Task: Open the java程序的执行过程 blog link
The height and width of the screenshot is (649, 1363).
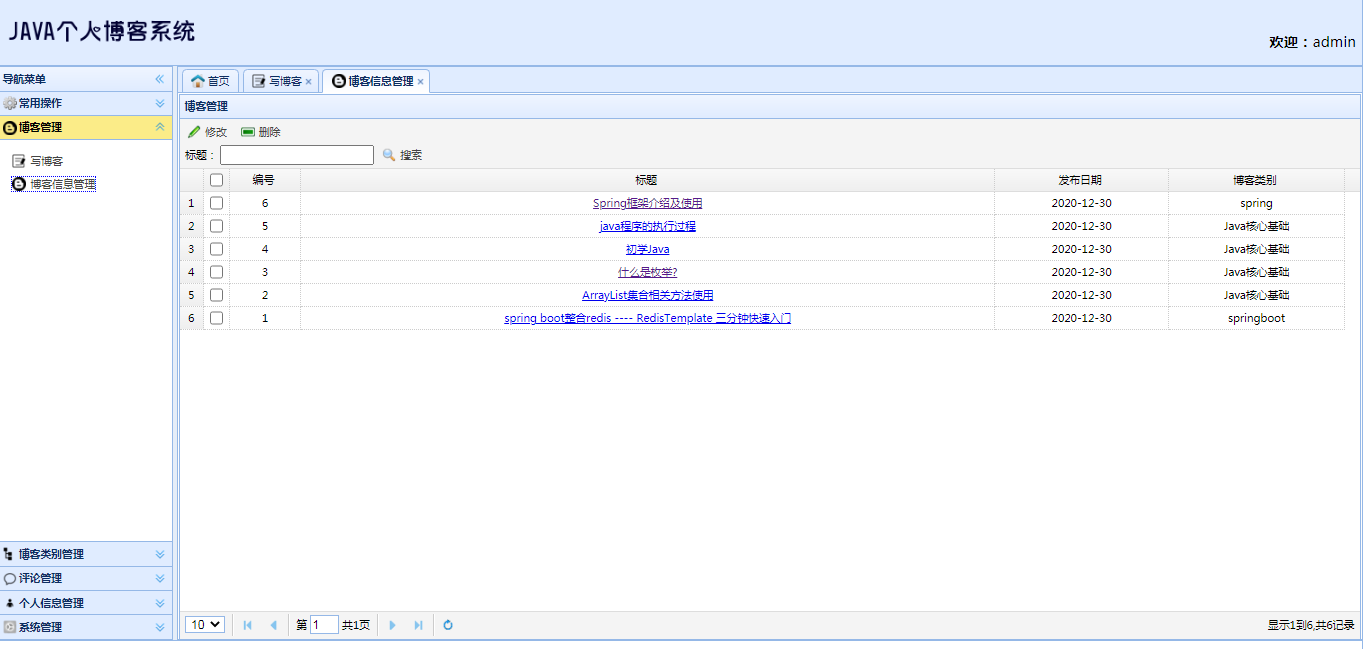Action: [648, 226]
